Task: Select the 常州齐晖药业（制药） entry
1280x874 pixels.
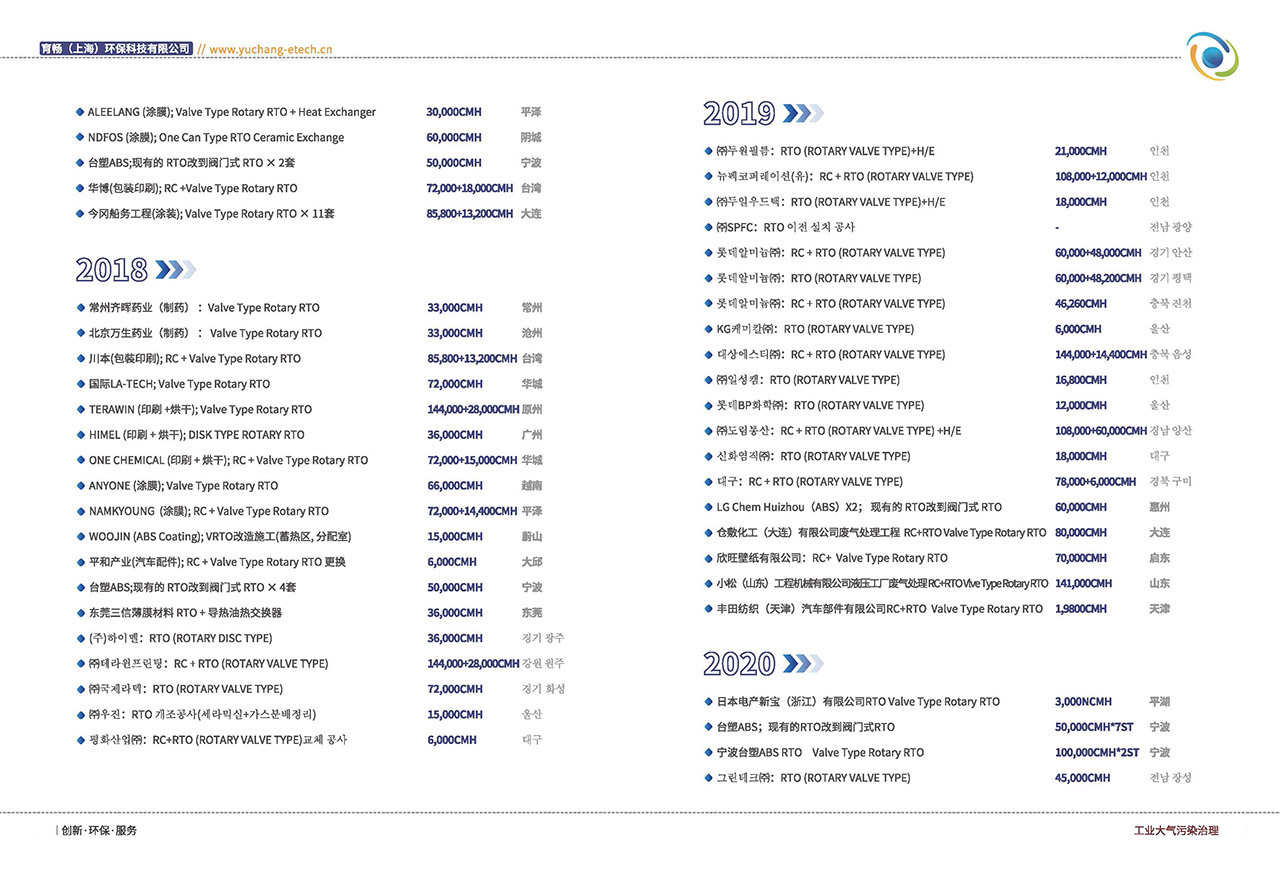Action: click(x=198, y=308)
